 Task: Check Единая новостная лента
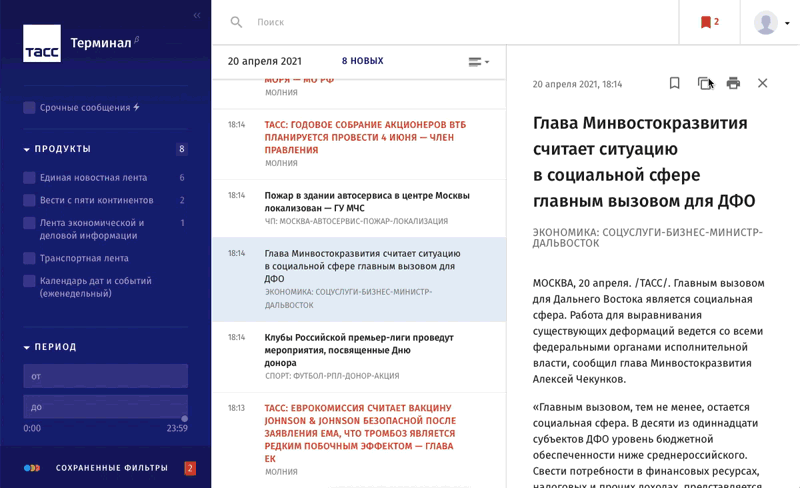29,178
